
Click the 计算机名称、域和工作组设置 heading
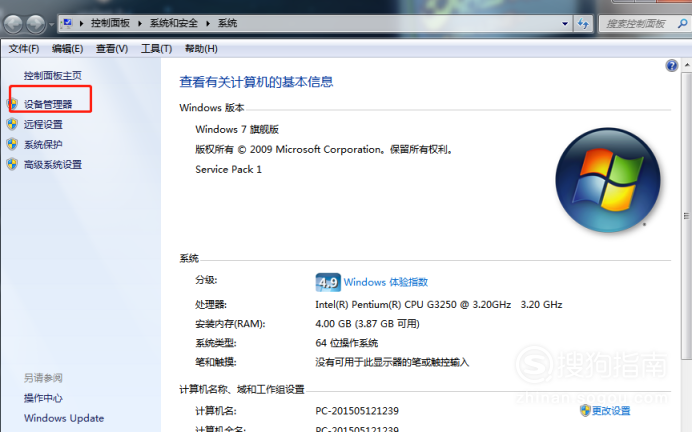(x=242, y=389)
